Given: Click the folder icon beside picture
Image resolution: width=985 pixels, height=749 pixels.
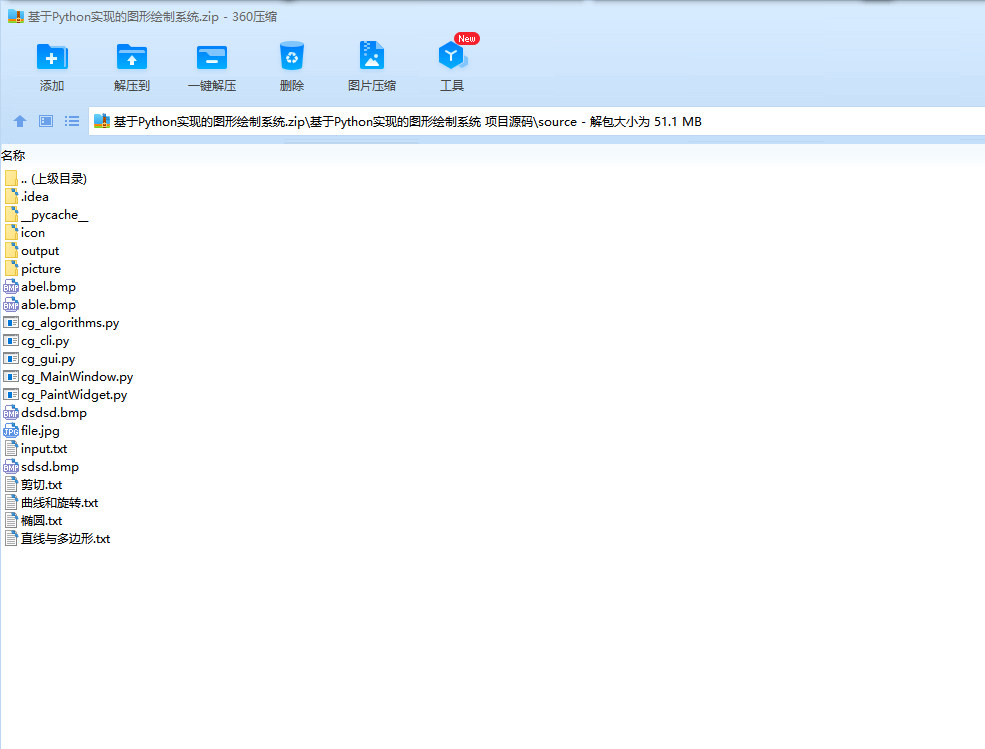Looking at the screenshot, I should click(11, 269).
